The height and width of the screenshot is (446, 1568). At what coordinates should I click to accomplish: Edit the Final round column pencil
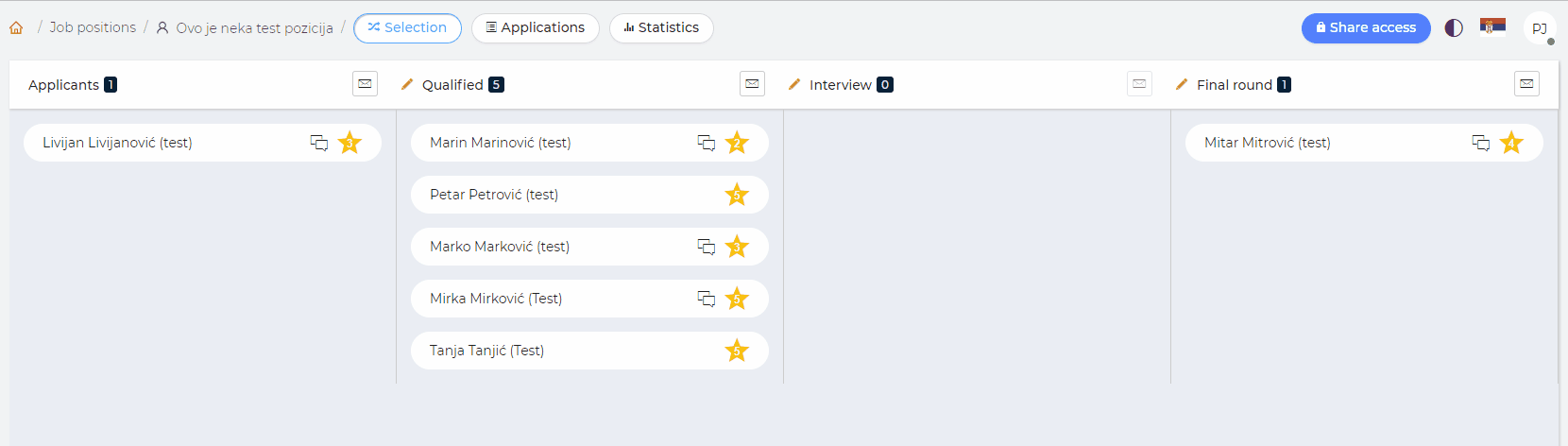point(1182,84)
